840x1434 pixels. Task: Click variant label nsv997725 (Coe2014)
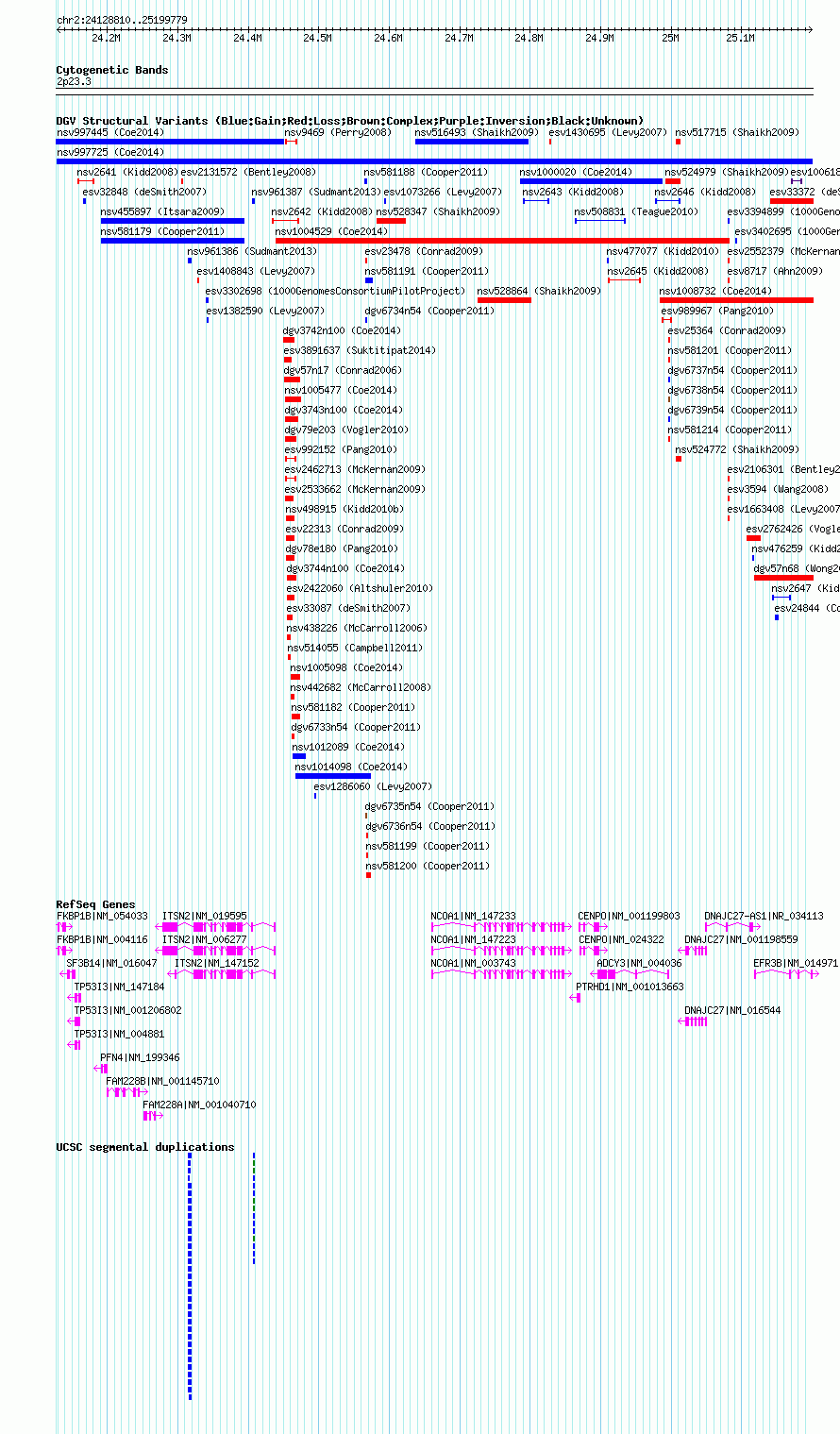pos(110,152)
